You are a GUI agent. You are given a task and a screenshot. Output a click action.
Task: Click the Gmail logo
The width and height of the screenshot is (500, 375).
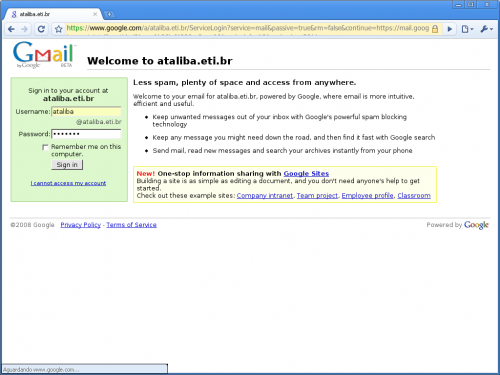44,55
